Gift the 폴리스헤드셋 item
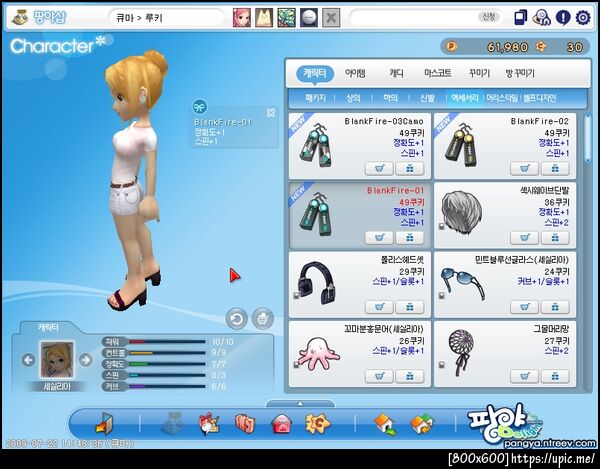600x469 pixels. 409,307
